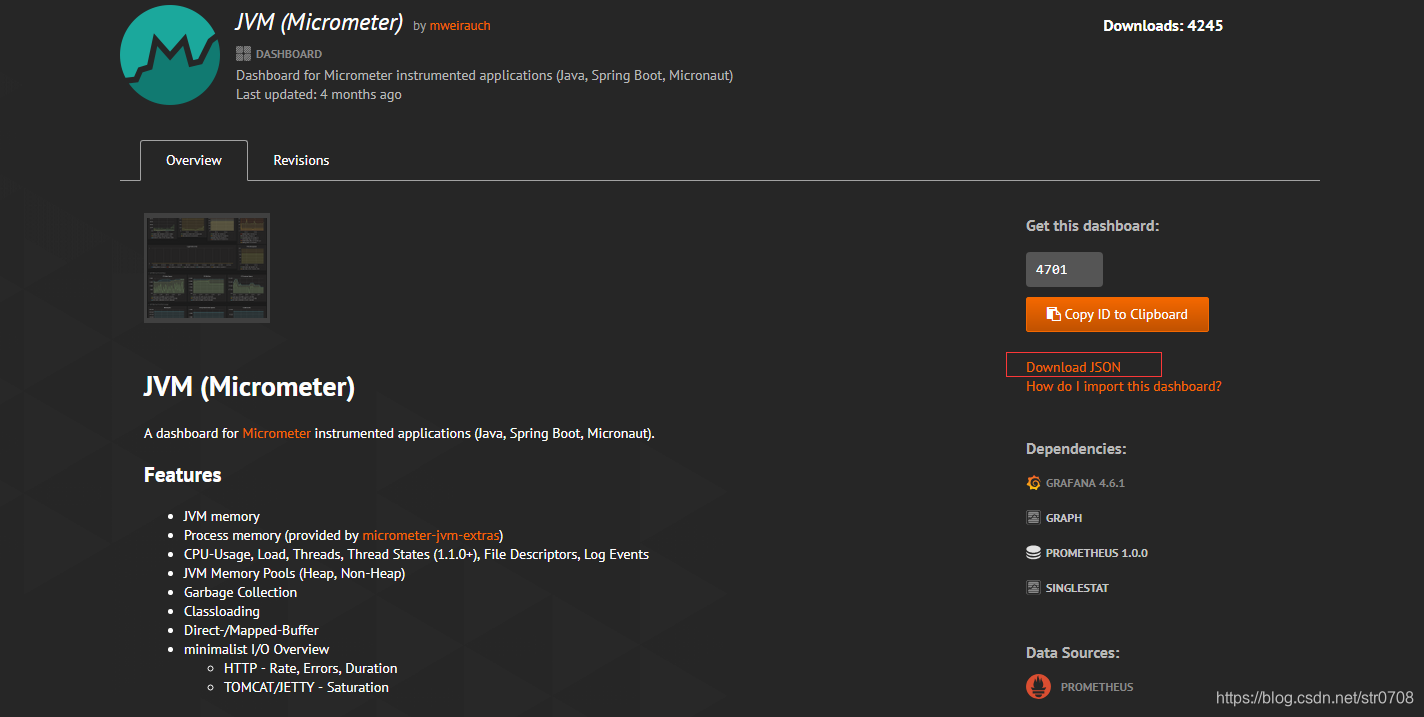1424x717 pixels.
Task: Open the Micrometer link in description
Action: (x=277, y=433)
